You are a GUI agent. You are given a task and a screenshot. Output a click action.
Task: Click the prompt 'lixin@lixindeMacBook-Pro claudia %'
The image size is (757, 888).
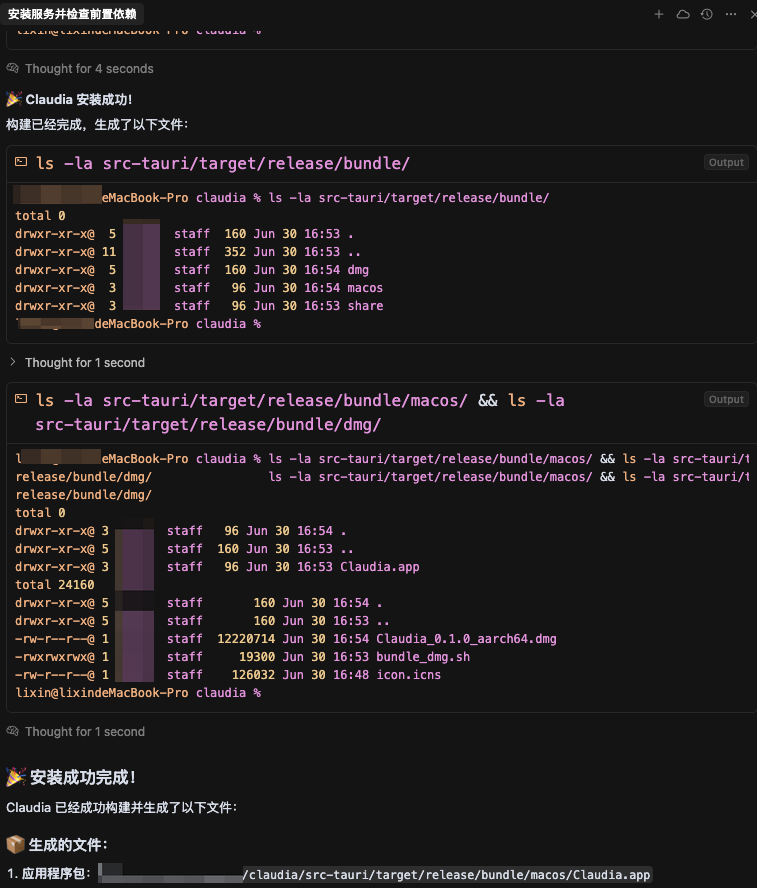point(138,693)
